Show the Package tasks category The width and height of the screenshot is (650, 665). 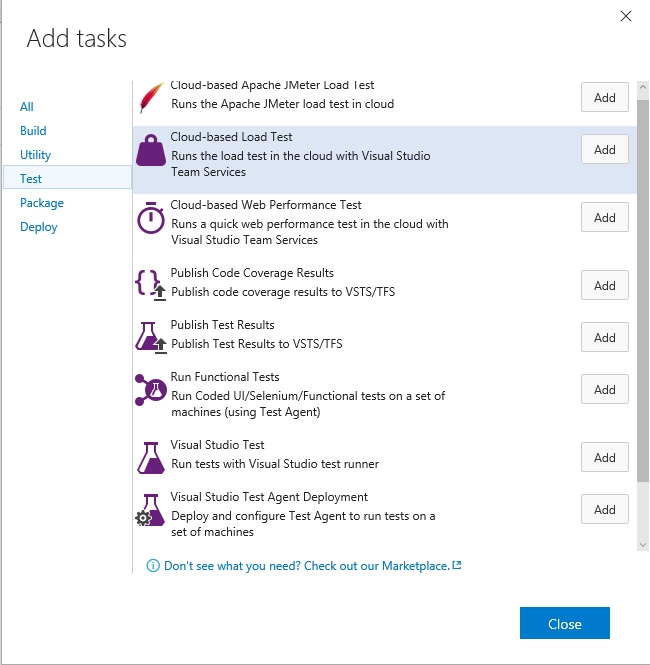coord(42,203)
